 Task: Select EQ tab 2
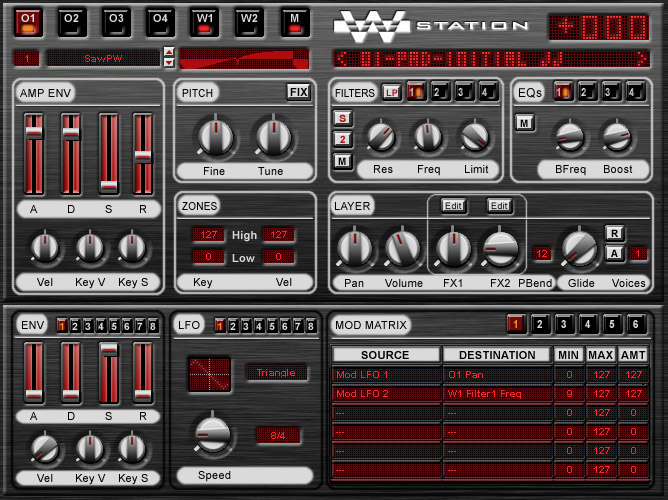tap(587, 92)
